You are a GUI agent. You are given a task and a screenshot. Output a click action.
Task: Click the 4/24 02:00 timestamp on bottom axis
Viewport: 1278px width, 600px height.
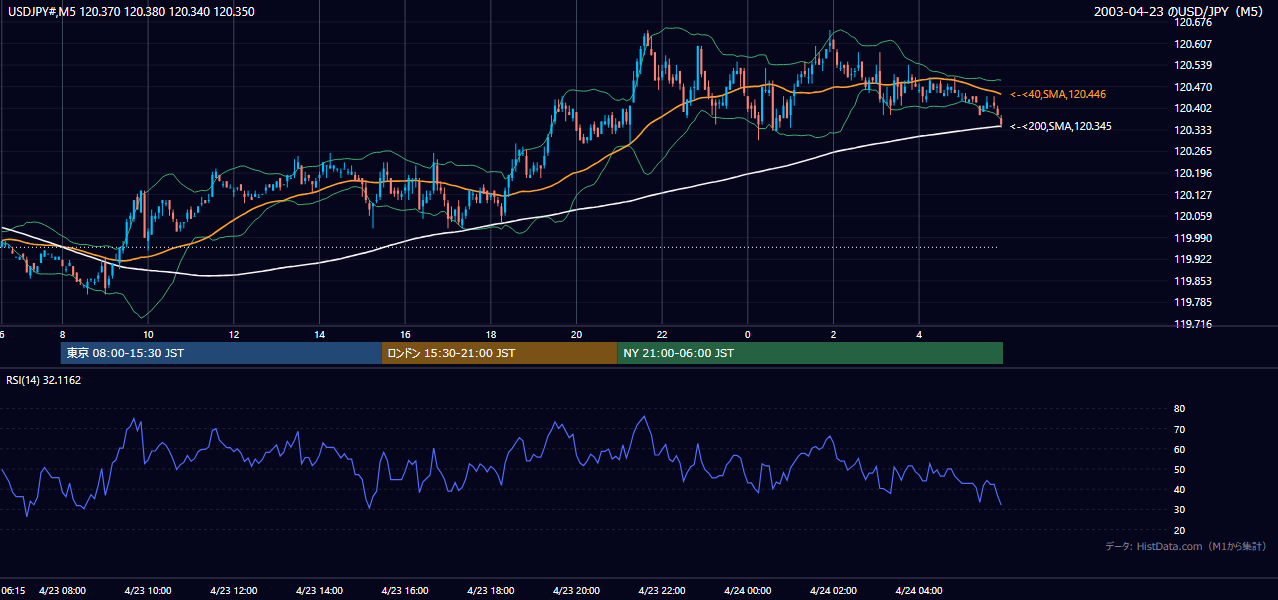[834, 590]
